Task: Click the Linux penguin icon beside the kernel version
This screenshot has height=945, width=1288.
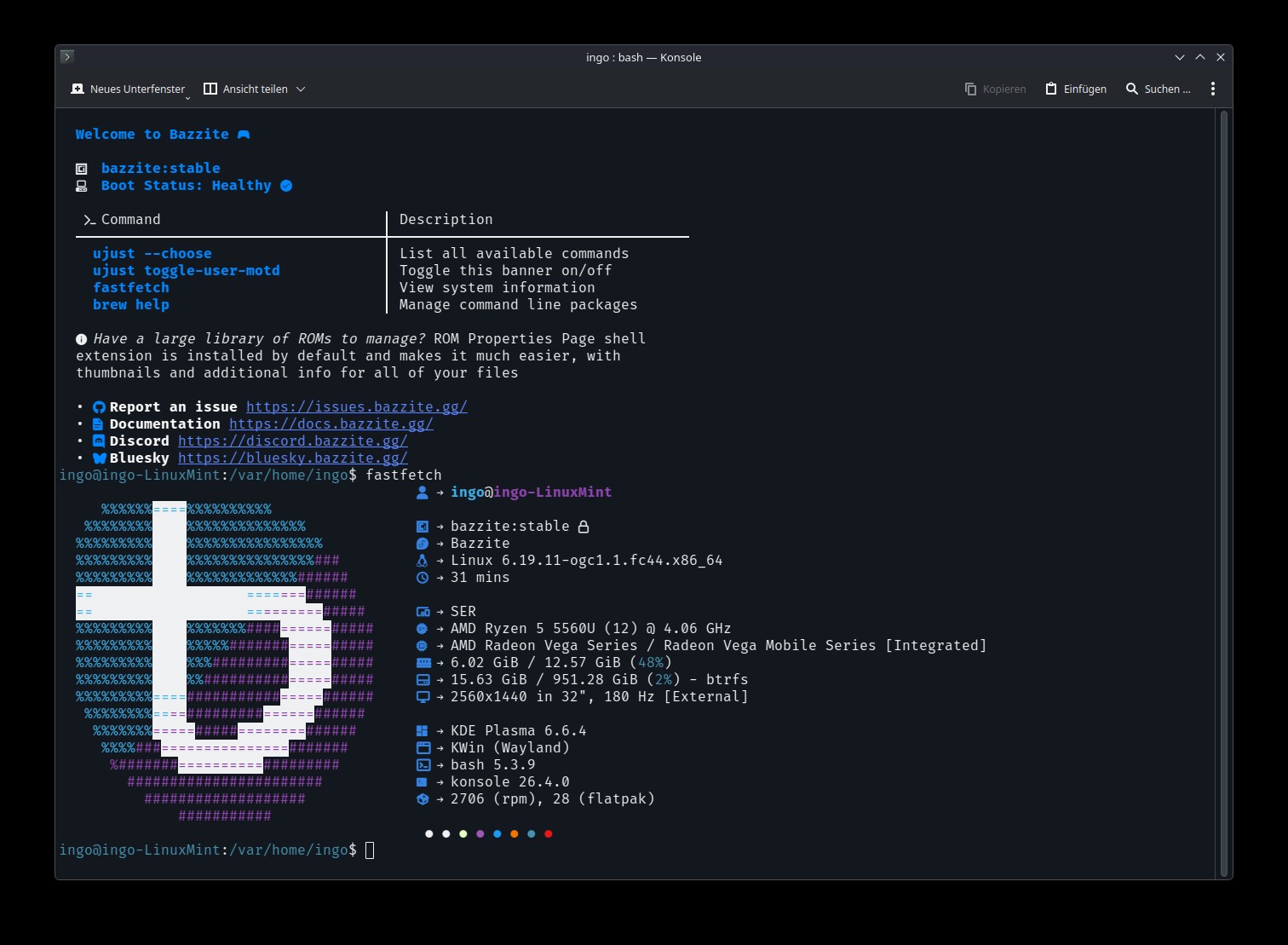Action: click(x=422, y=561)
